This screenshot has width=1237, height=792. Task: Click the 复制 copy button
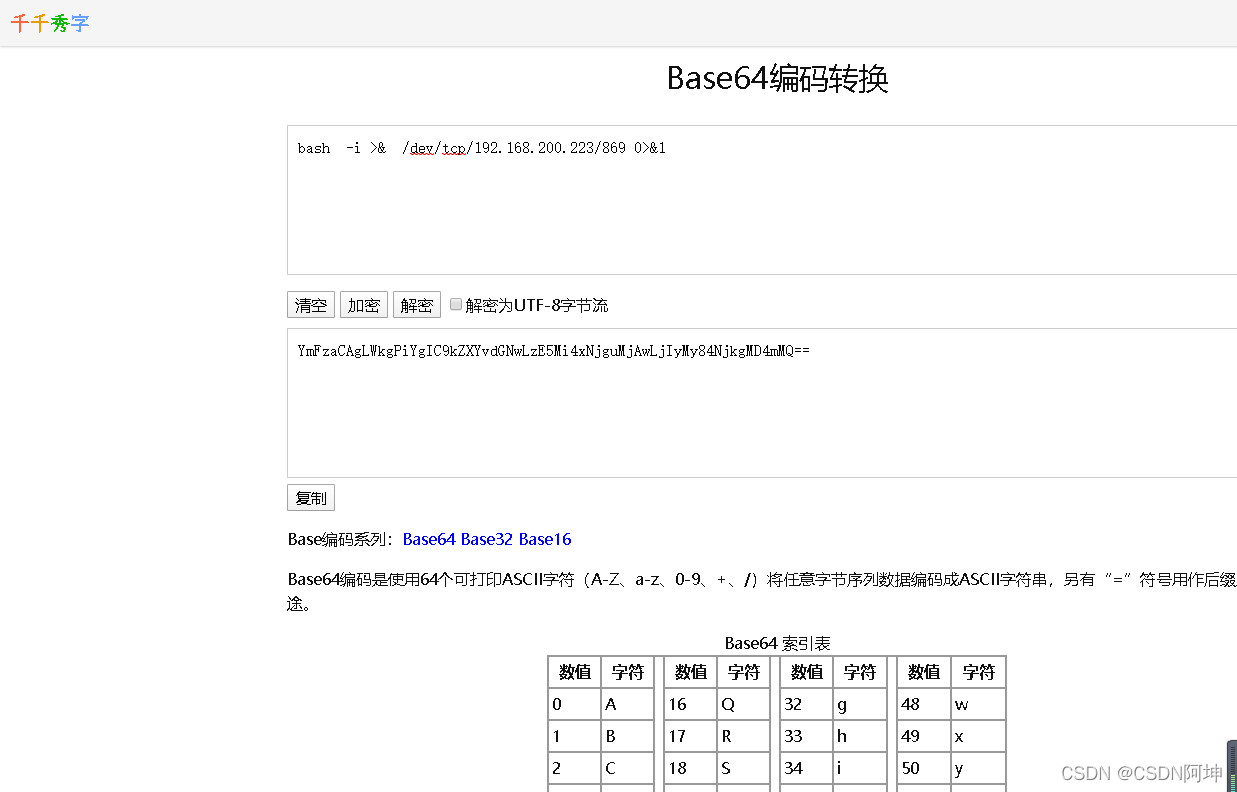point(311,498)
